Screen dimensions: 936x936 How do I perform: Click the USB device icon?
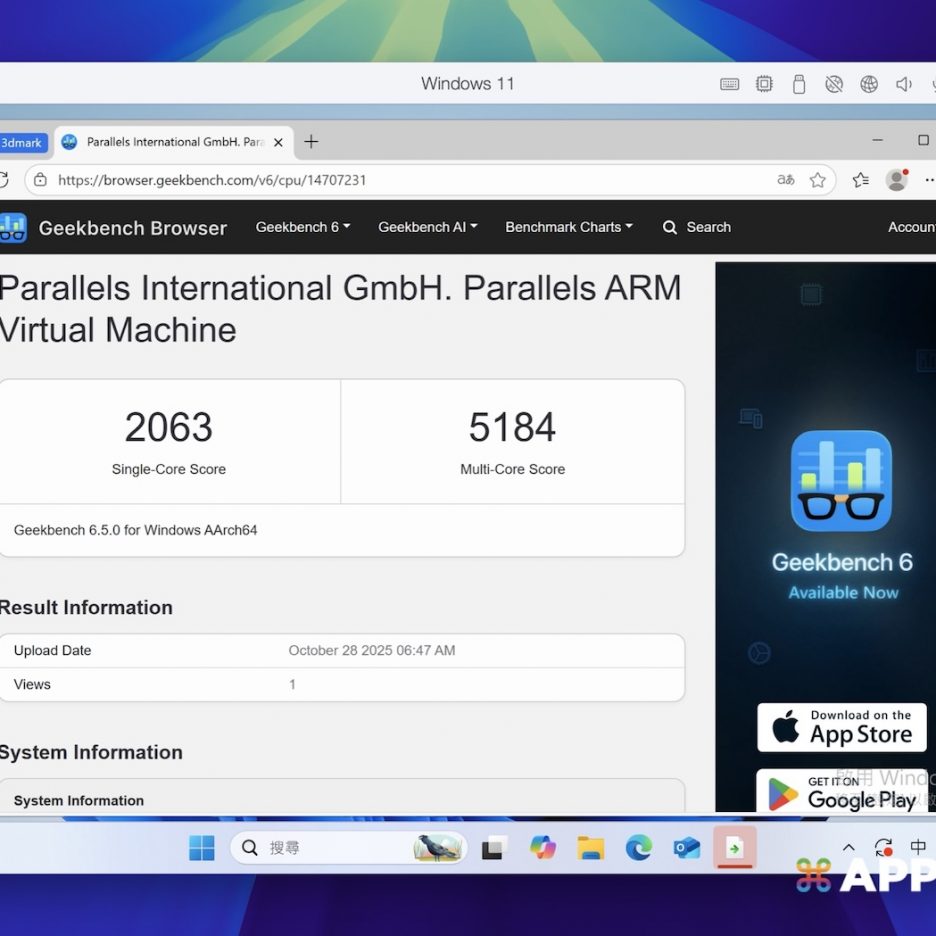point(798,84)
